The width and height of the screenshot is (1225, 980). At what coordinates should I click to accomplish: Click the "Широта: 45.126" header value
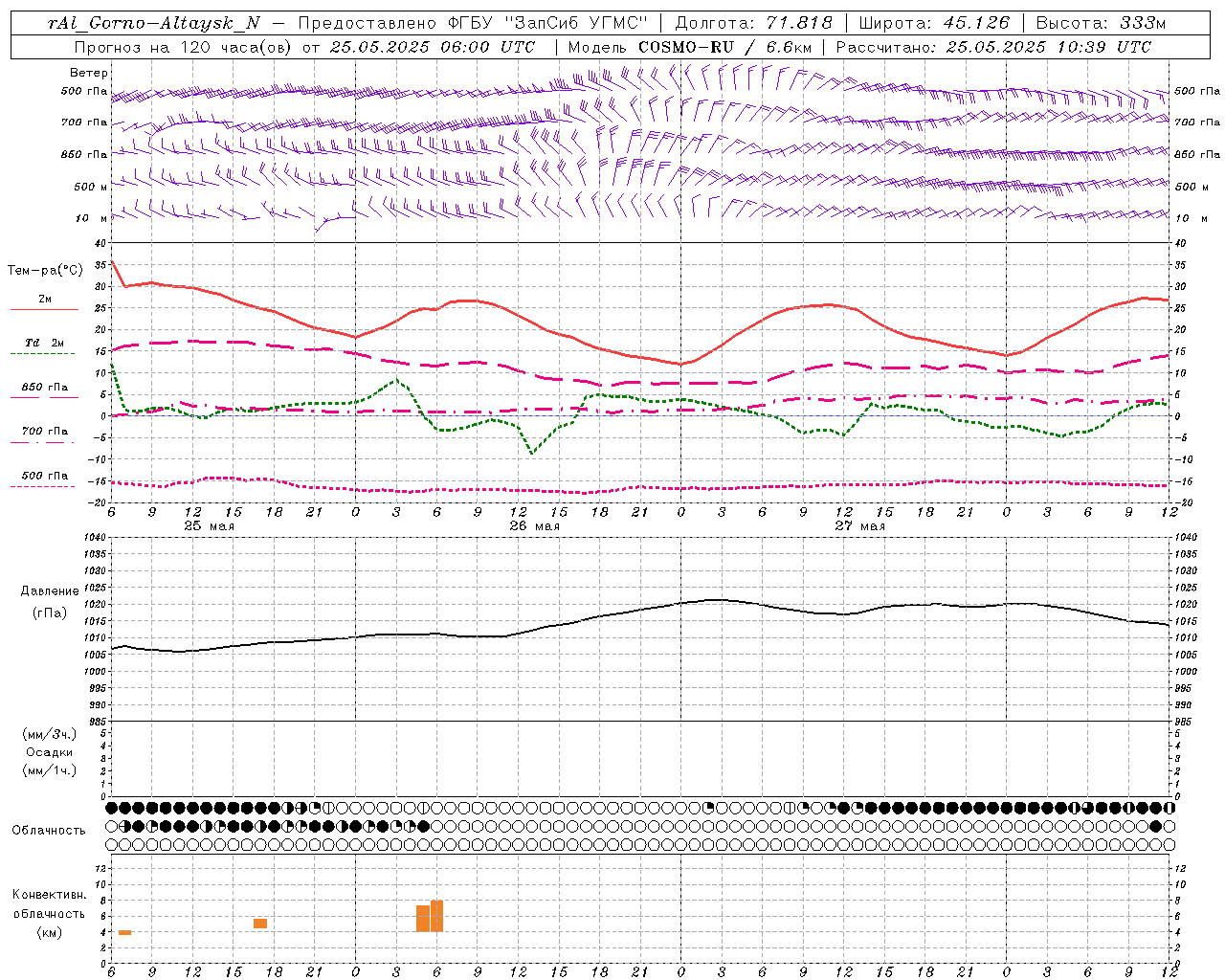click(x=934, y=23)
